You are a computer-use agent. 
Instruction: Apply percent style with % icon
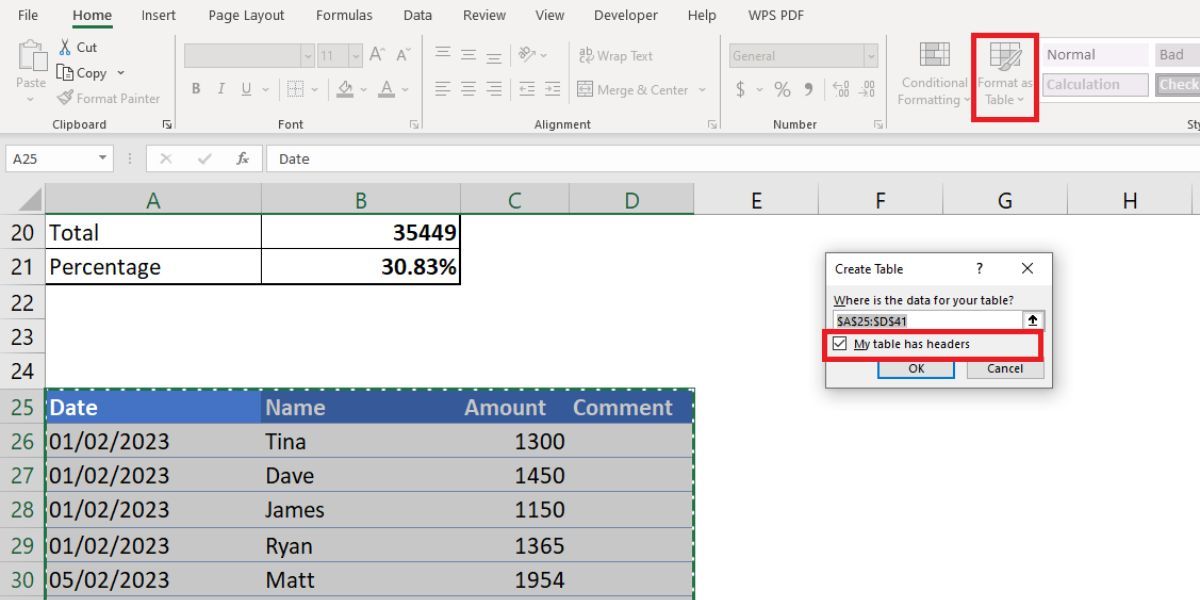click(x=782, y=90)
